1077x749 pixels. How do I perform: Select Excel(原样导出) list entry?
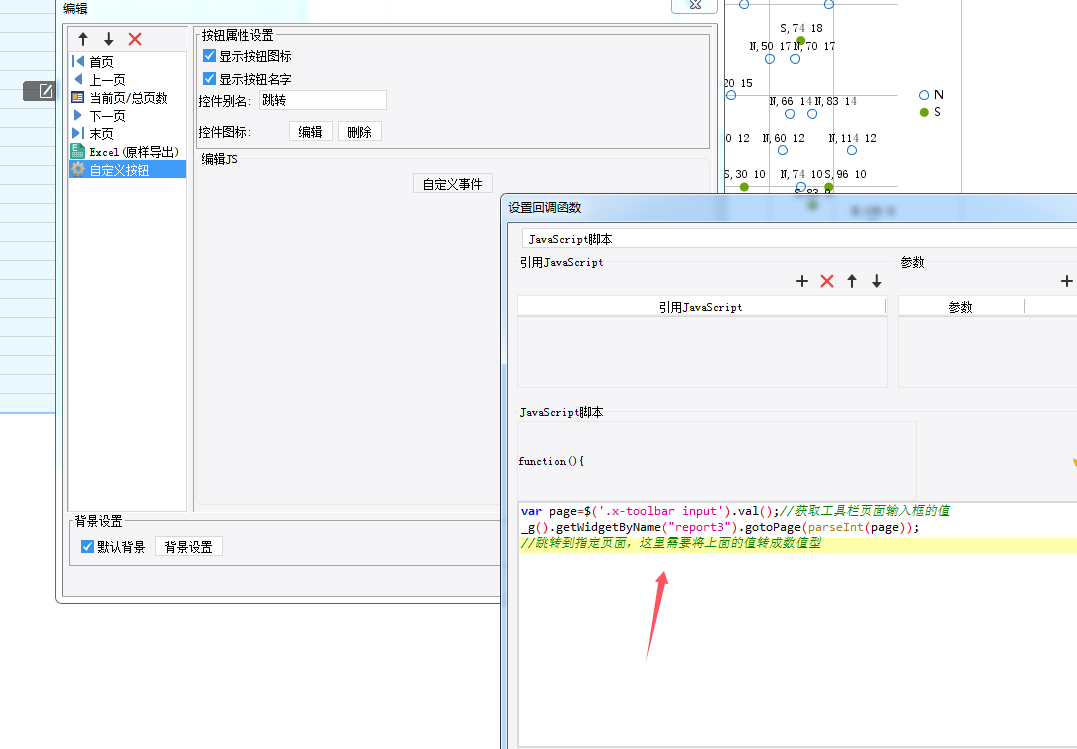coord(127,151)
